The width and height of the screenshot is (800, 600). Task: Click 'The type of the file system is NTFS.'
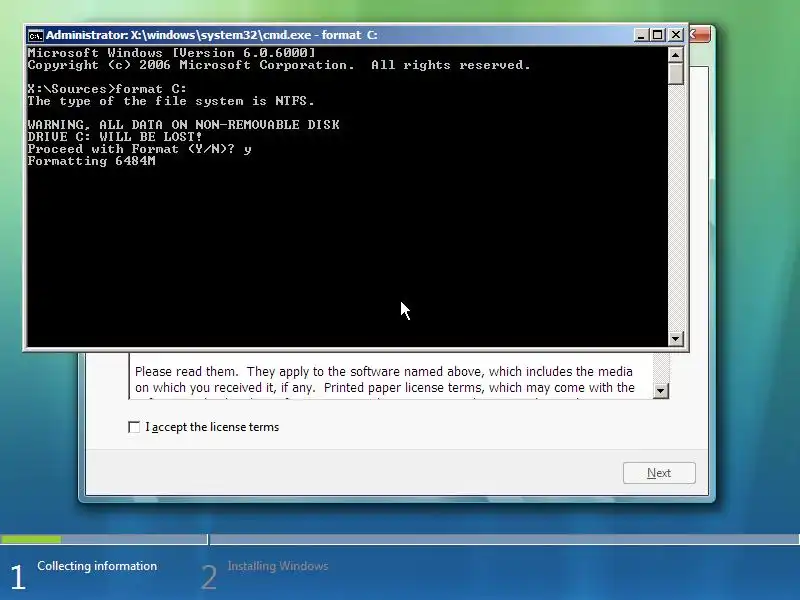(171, 101)
